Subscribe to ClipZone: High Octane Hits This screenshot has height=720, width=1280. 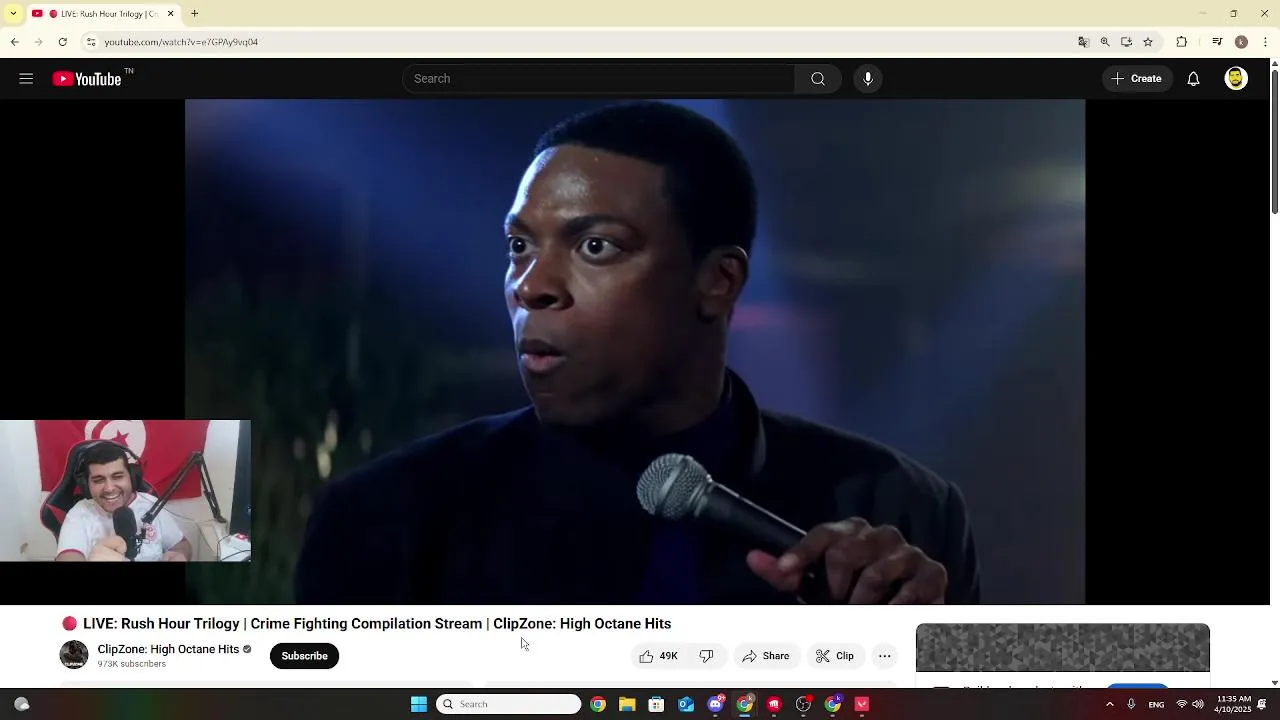tap(305, 656)
